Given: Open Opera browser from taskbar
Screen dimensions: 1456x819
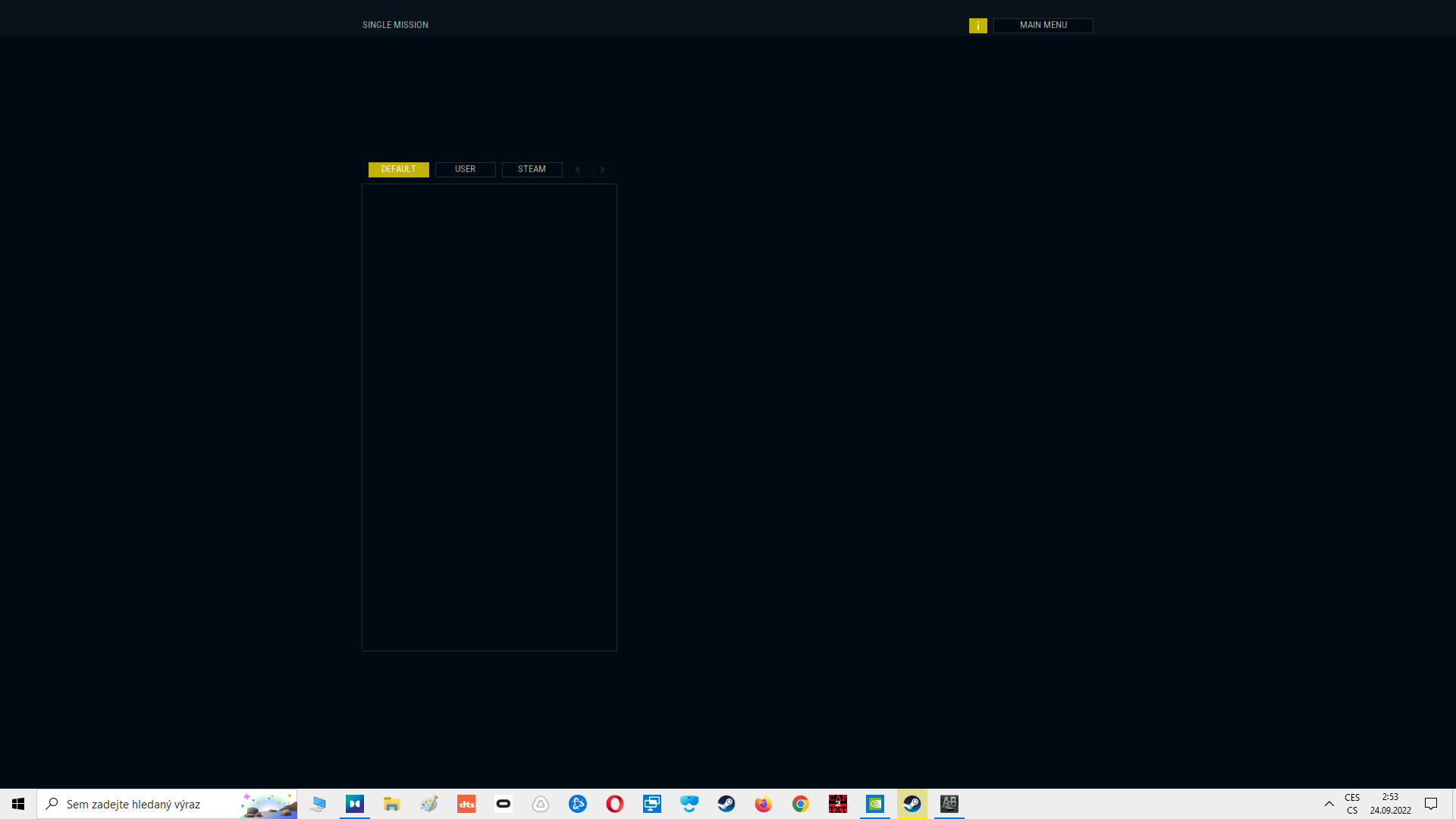Looking at the screenshot, I should [x=615, y=804].
